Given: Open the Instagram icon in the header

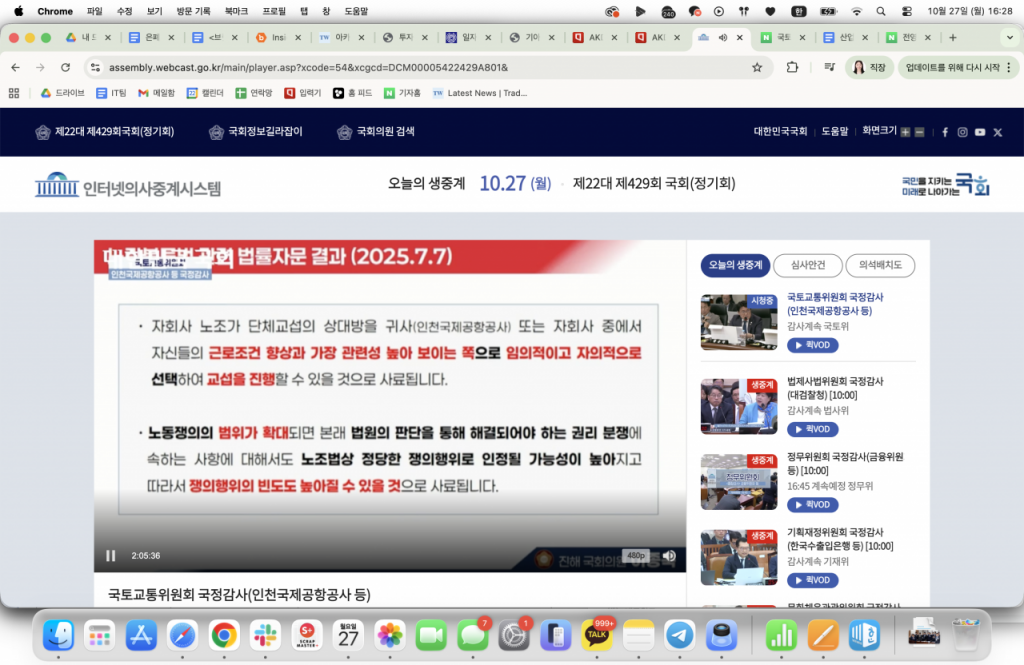Looking at the screenshot, I should point(962,132).
